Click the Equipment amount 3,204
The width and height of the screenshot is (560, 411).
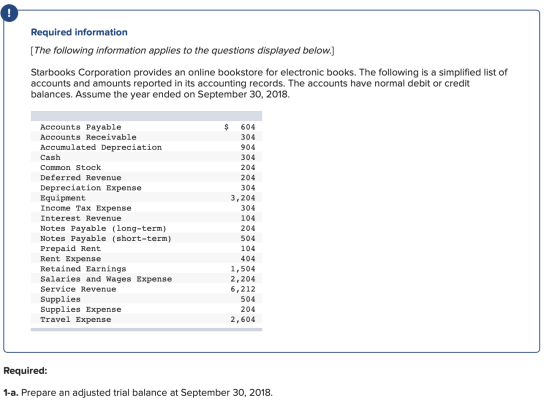(x=242, y=198)
